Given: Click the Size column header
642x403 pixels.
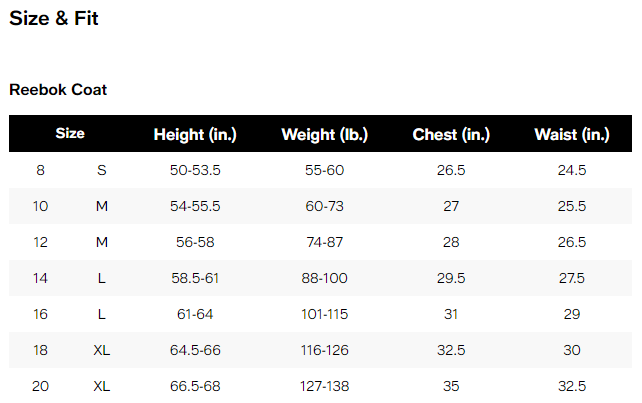Looking at the screenshot, I should 70,133.
